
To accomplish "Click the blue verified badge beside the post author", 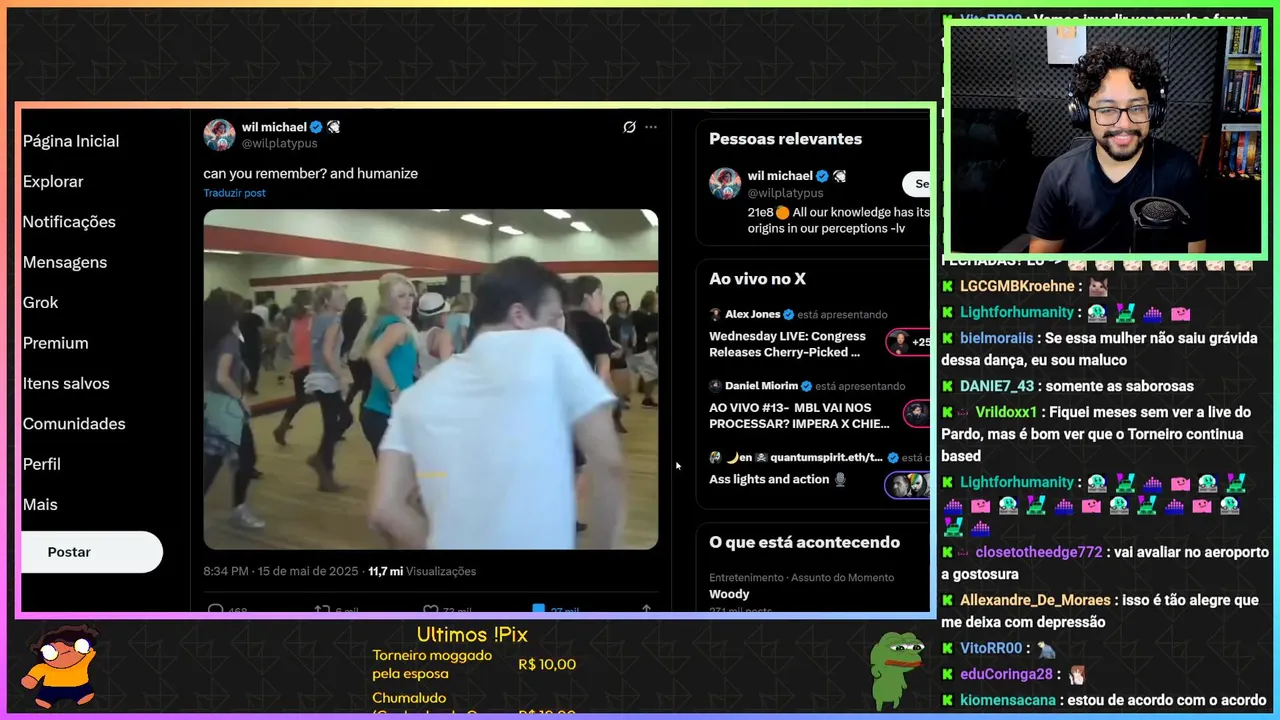I will click(x=316, y=127).
